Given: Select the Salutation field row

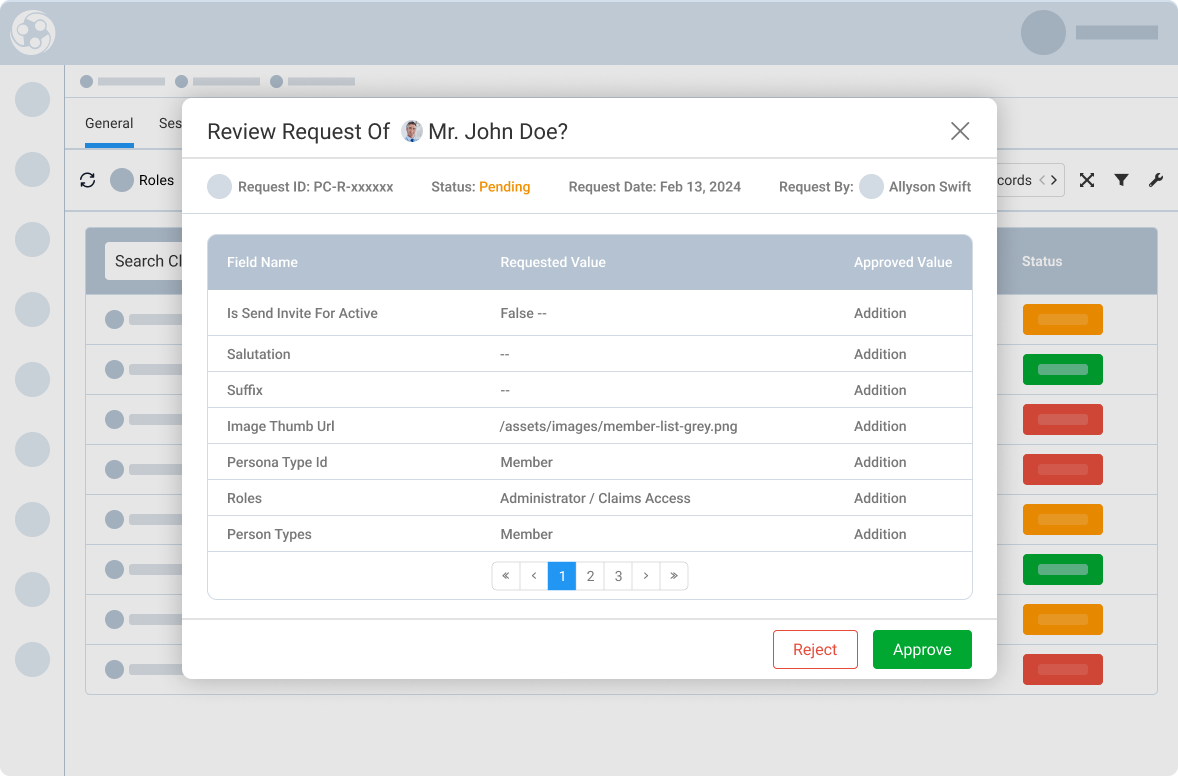Looking at the screenshot, I should pyautogui.click(x=590, y=354).
